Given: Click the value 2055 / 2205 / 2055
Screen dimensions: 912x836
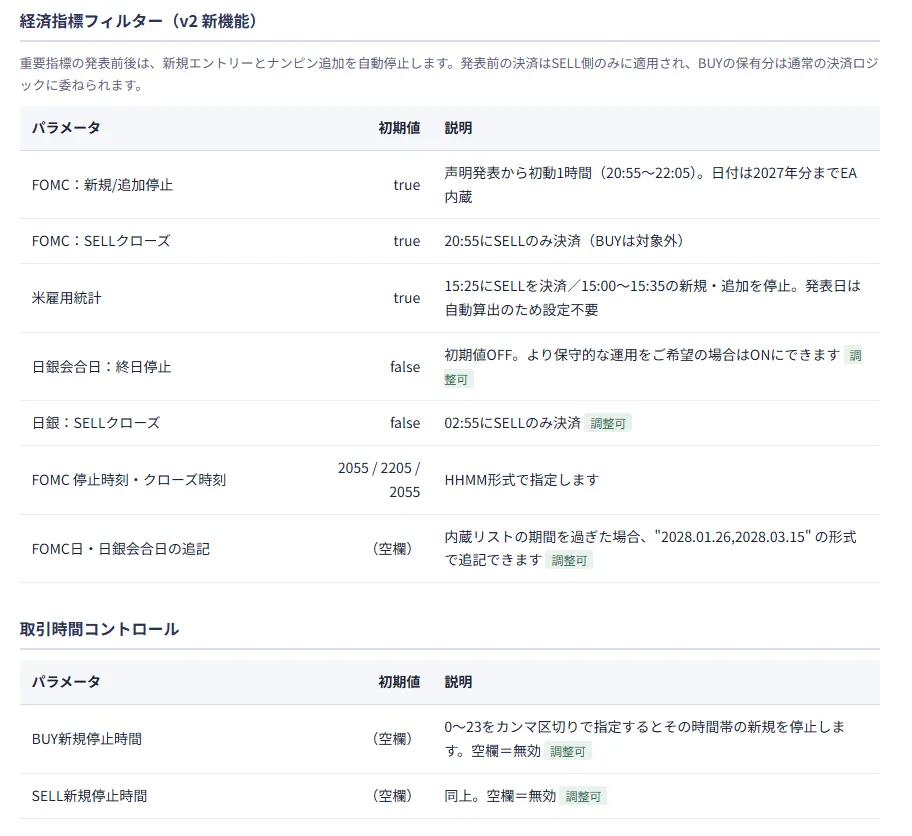Looking at the screenshot, I should (379, 480).
